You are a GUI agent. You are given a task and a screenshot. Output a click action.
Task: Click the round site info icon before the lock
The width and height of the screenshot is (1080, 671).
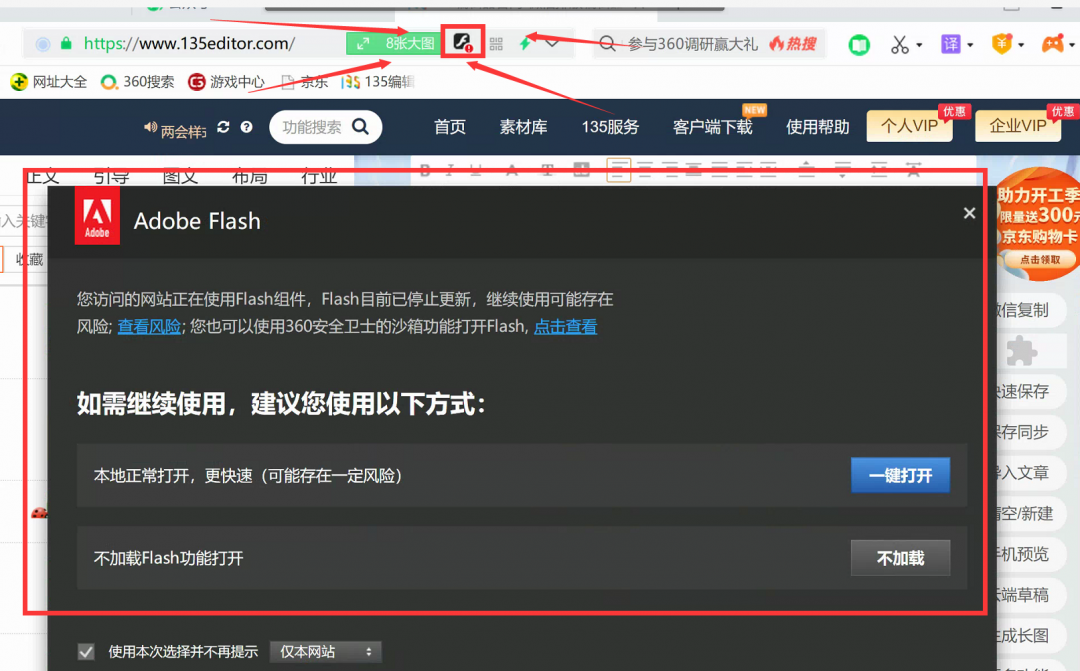(x=43, y=44)
